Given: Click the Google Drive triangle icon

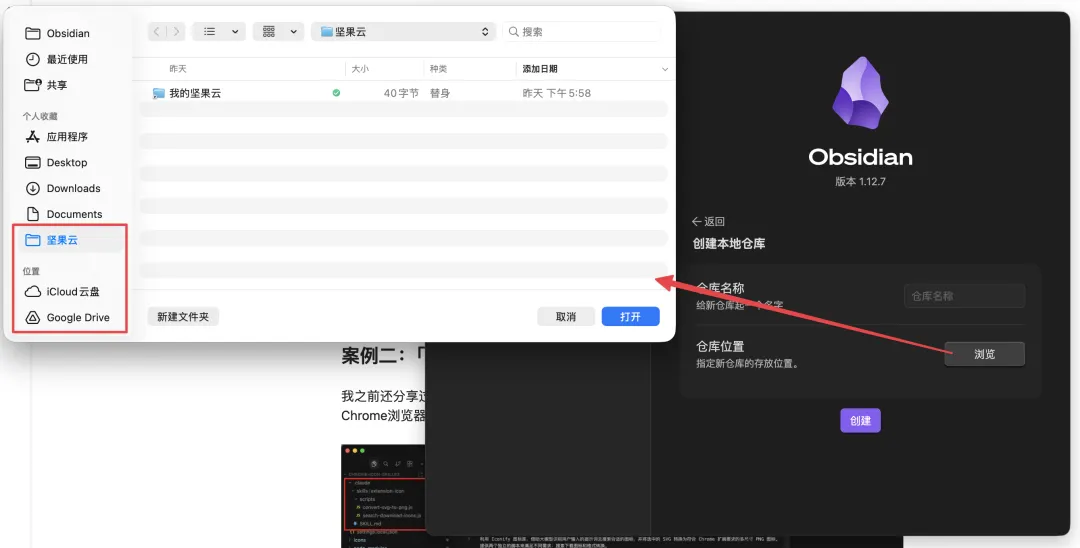Looking at the screenshot, I should pyautogui.click(x=32, y=317).
